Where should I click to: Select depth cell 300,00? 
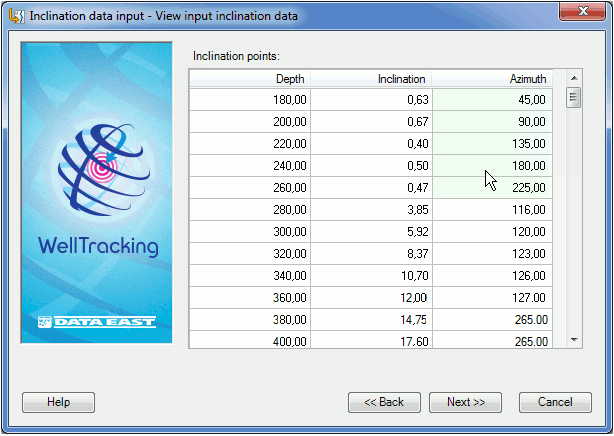tap(250, 231)
